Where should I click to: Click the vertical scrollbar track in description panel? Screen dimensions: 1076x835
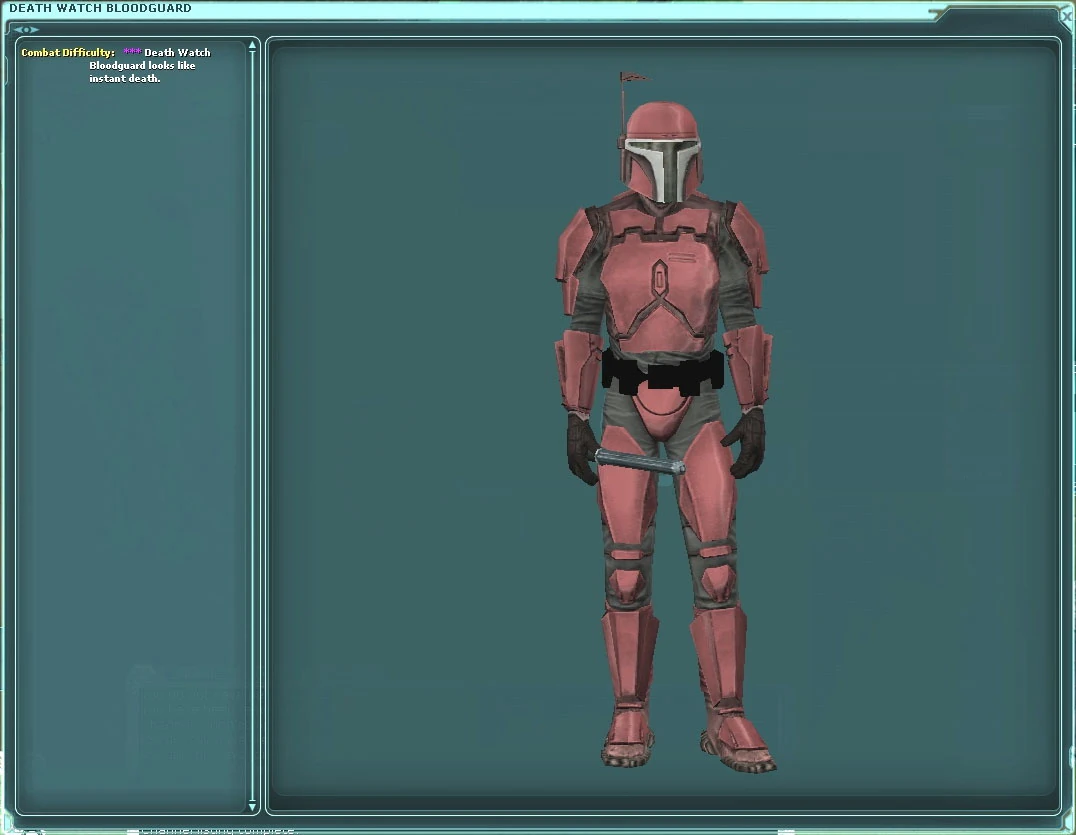click(253, 425)
